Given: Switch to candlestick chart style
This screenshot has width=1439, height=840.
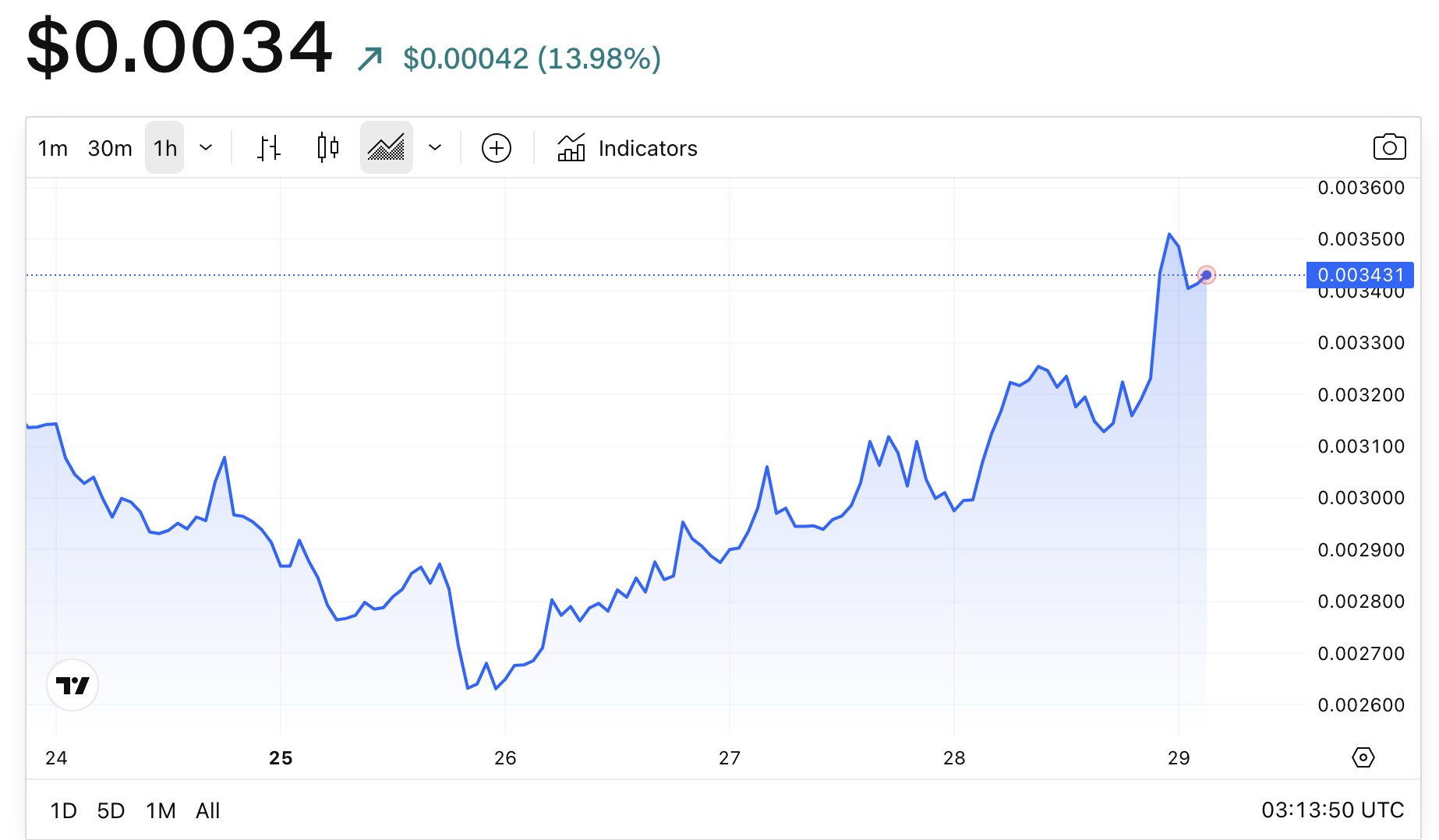Looking at the screenshot, I should point(328,147).
